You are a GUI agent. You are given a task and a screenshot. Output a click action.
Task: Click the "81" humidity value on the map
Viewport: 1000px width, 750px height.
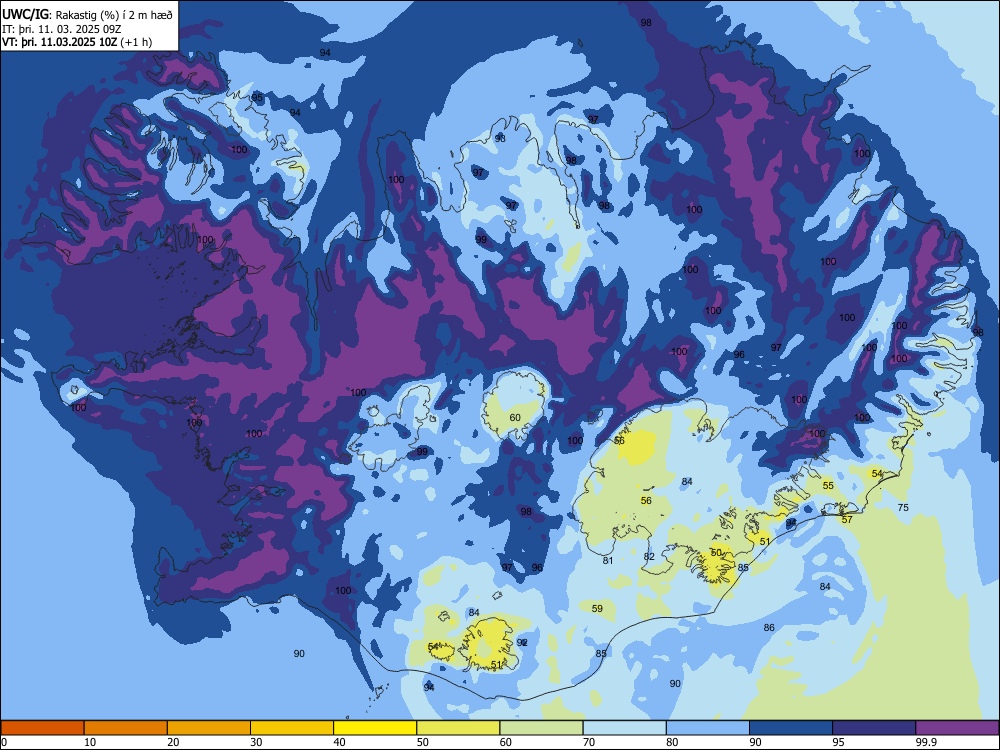pyautogui.click(x=608, y=561)
